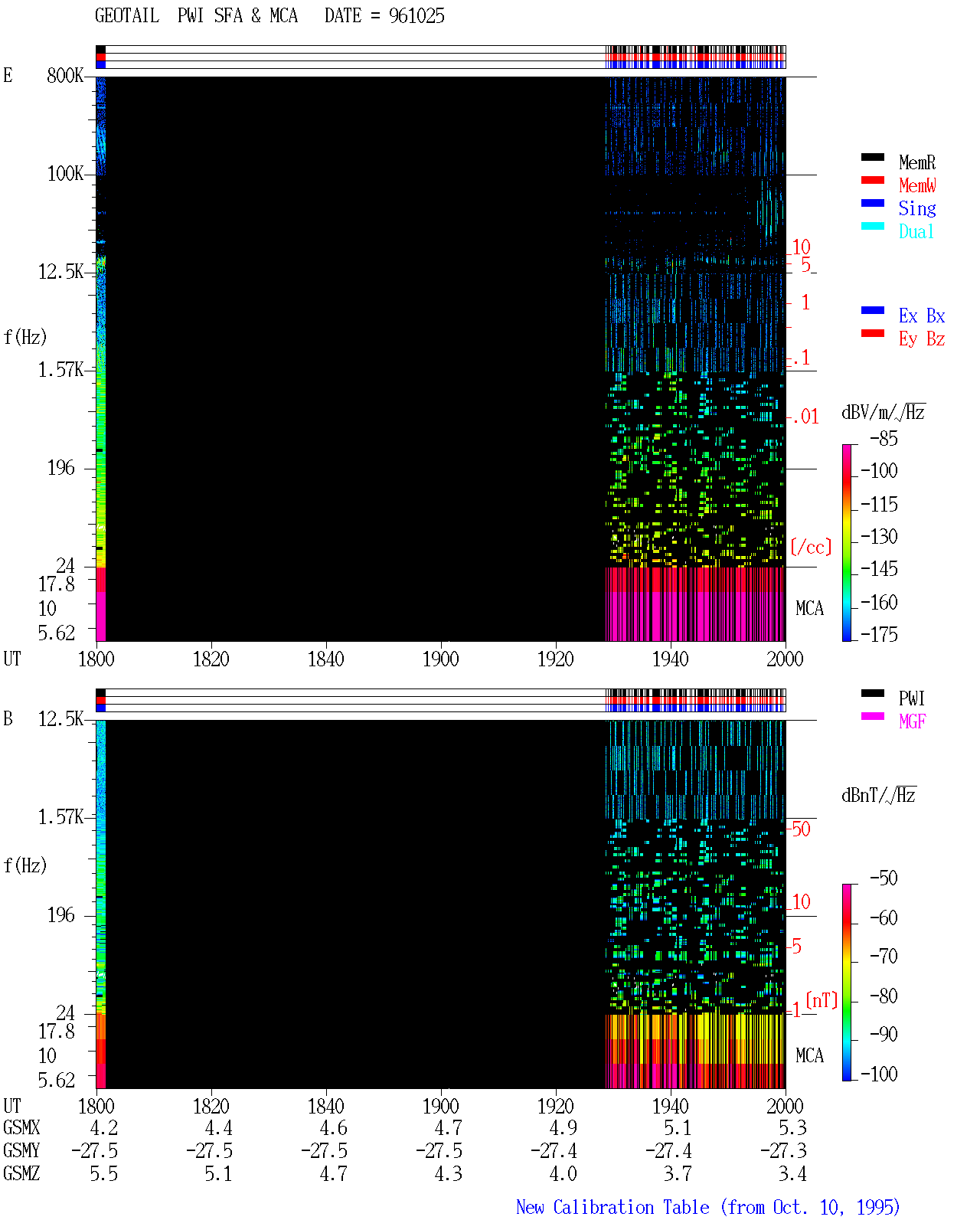Click the dBnT color scale bar
The image size is (980, 1220).
click(846, 983)
